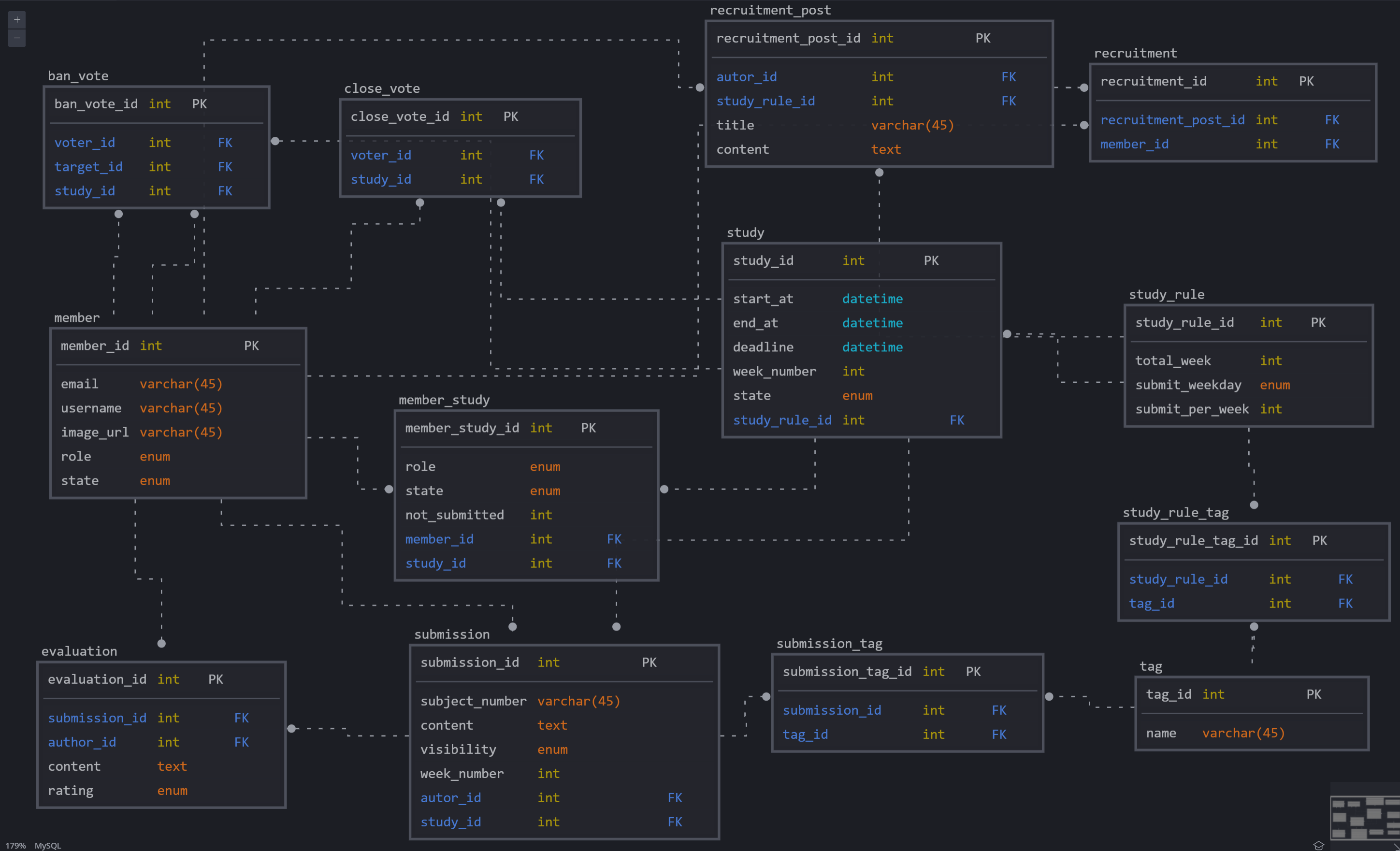Click the connector dot left of evaluation-submission link

[x=291, y=728]
